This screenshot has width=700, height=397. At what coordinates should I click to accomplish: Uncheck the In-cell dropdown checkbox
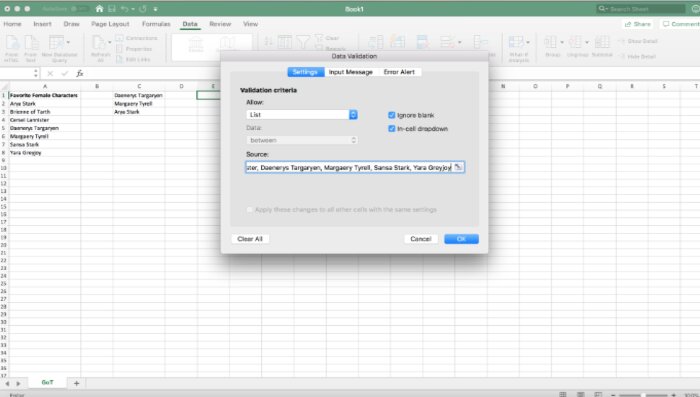tap(392, 129)
